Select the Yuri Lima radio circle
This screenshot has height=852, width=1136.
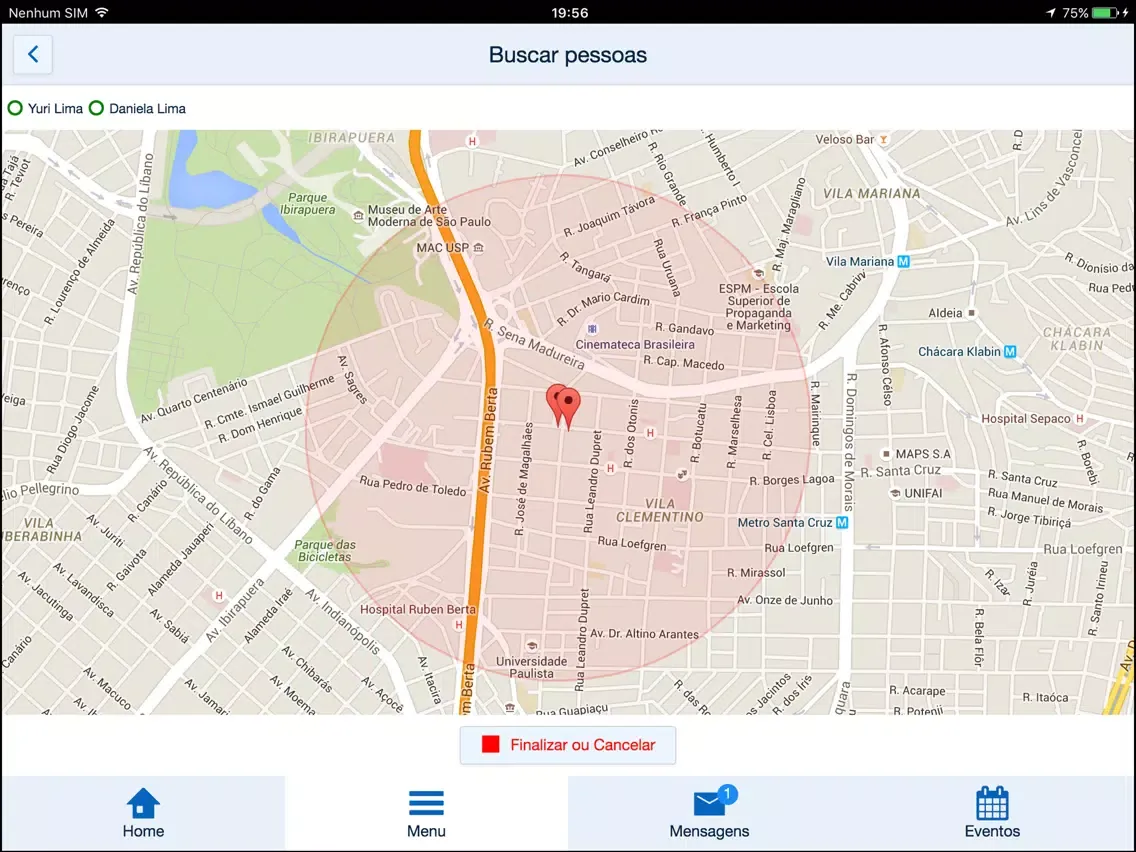click(x=14, y=109)
